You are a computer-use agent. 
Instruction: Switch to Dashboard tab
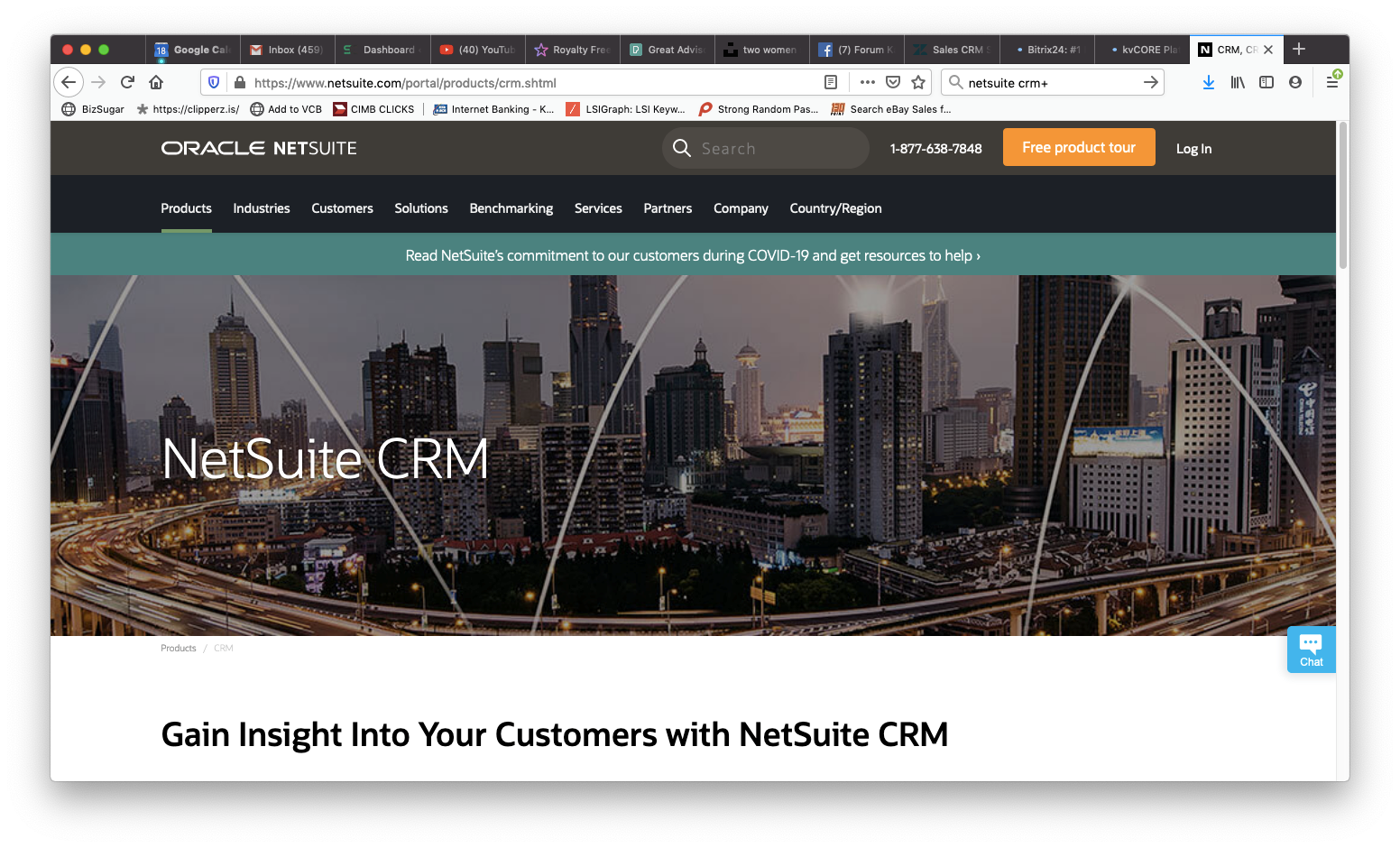(x=382, y=50)
